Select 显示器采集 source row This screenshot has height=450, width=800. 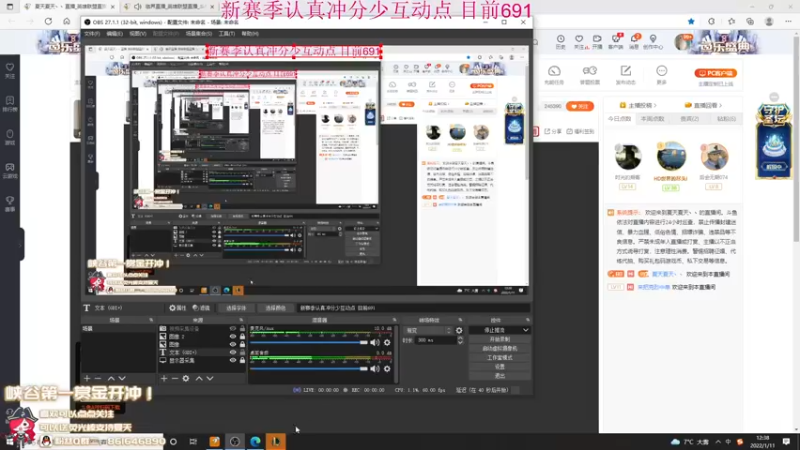point(202,360)
